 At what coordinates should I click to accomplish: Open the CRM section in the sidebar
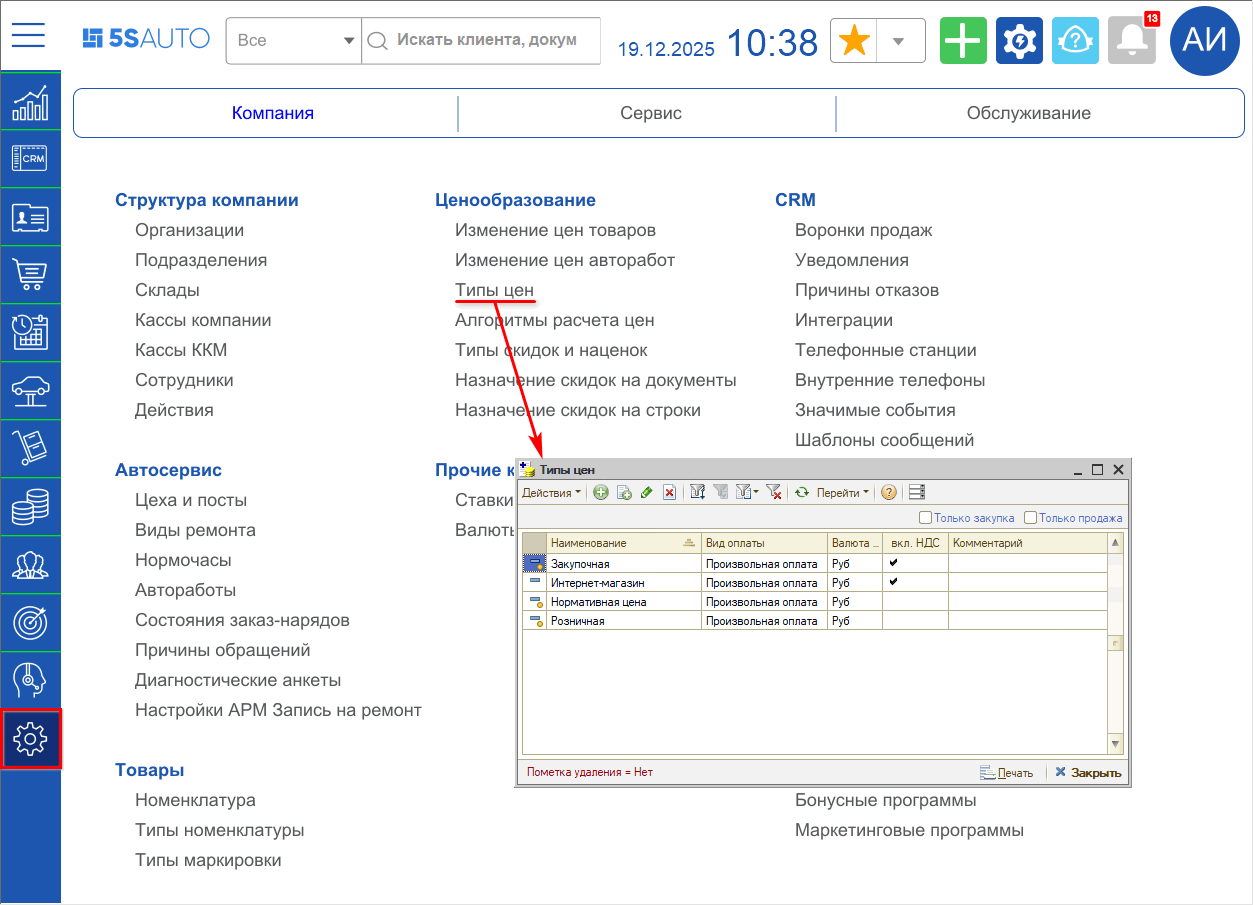click(30, 158)
